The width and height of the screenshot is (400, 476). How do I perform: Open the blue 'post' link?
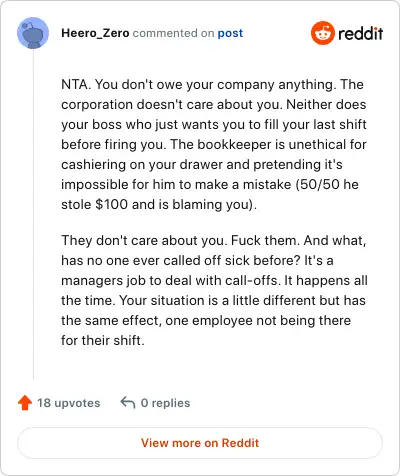tap(230, 33)
